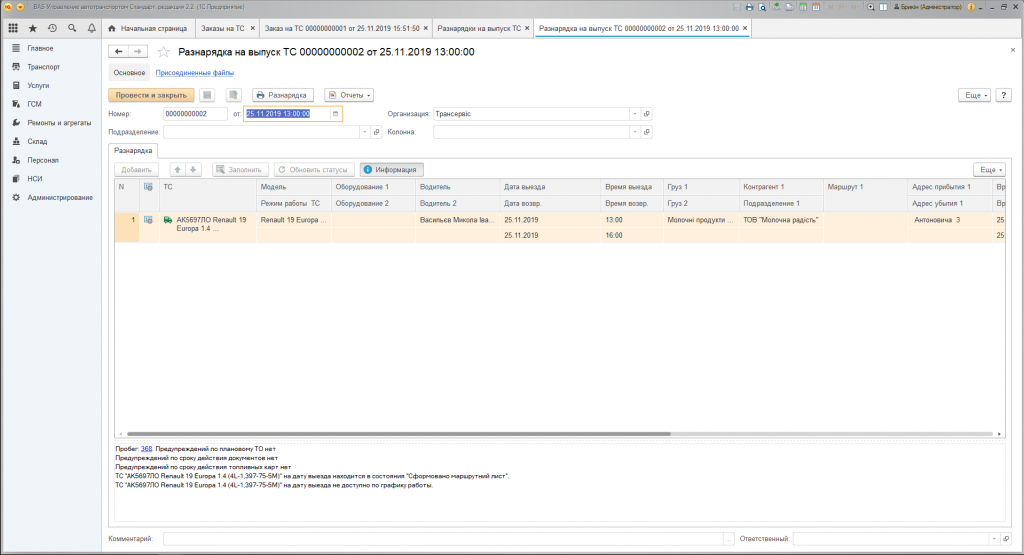Expand the Организация dropdown arrow
This screenshot has width=1024, height=555.
click(x=635, y=114)
